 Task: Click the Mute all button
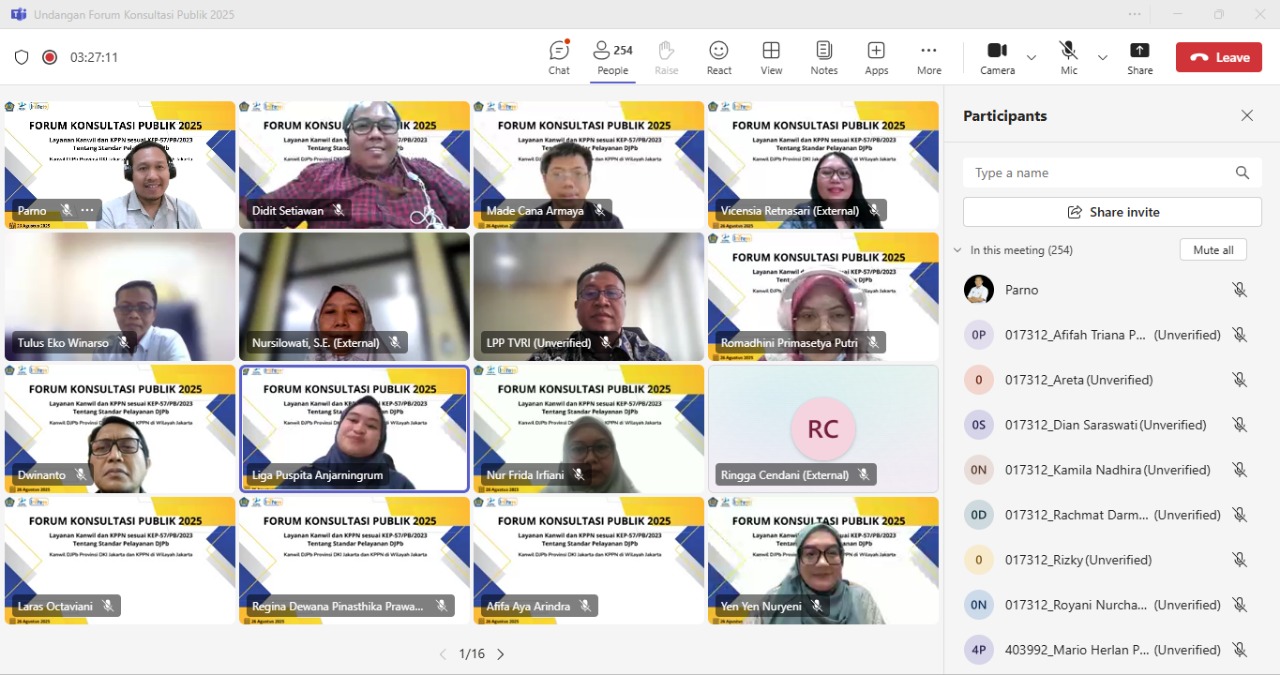pyautogui.click(x=1212, y=250)
